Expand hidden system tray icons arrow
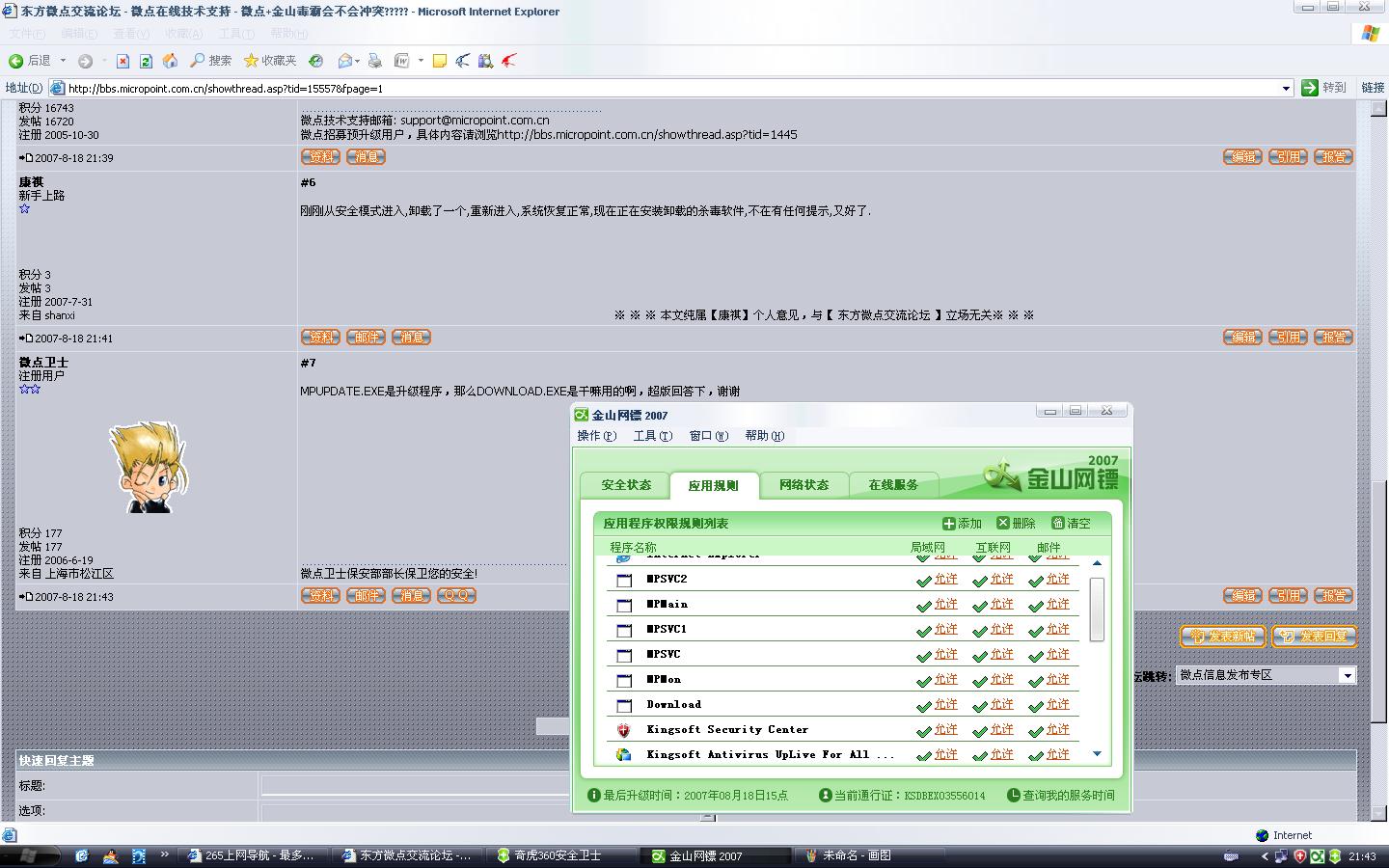1389x868 pixels. point(1265,855)
